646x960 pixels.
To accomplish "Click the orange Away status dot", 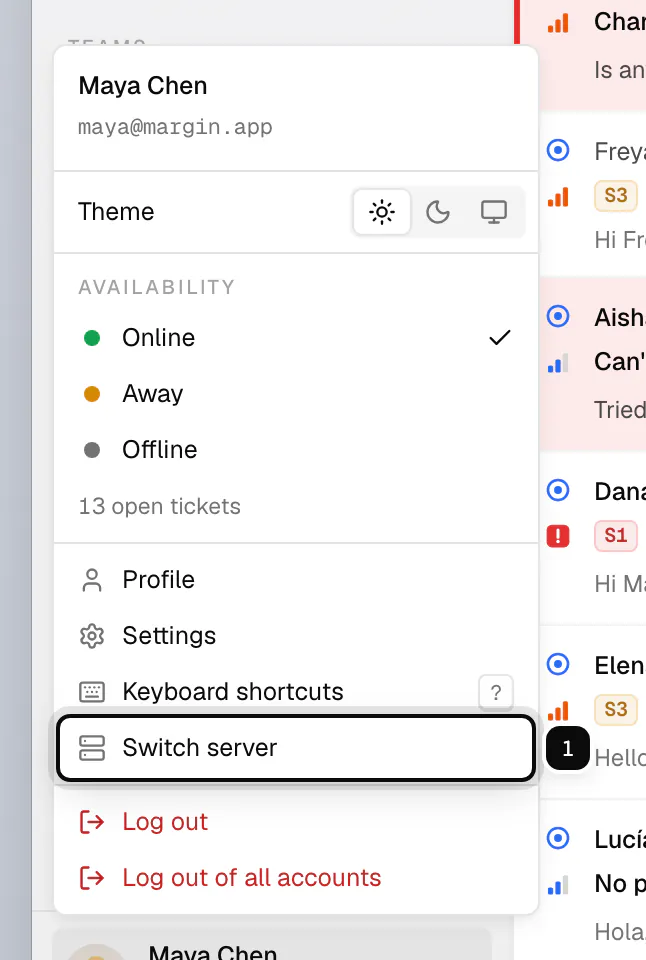I will pyautogui.click(x=92, y=394).
